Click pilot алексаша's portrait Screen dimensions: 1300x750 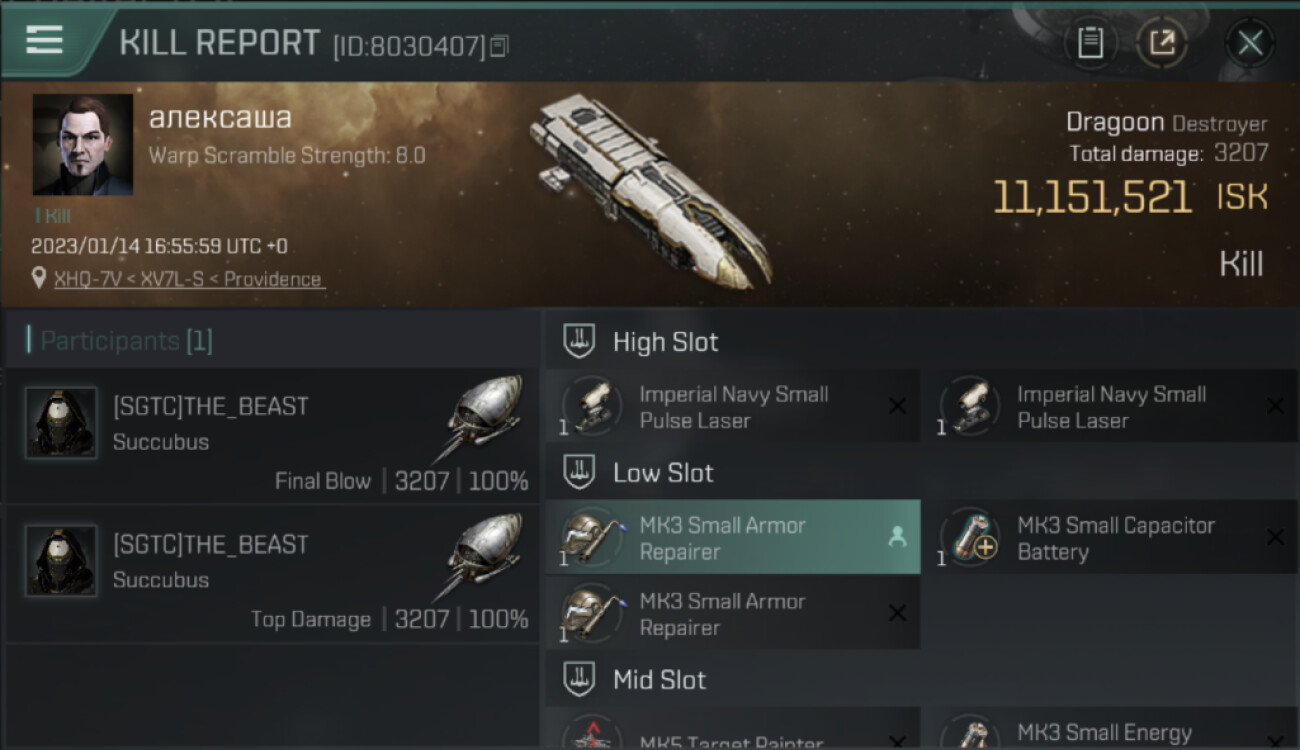pyautogui.click(x=83, y=145)
